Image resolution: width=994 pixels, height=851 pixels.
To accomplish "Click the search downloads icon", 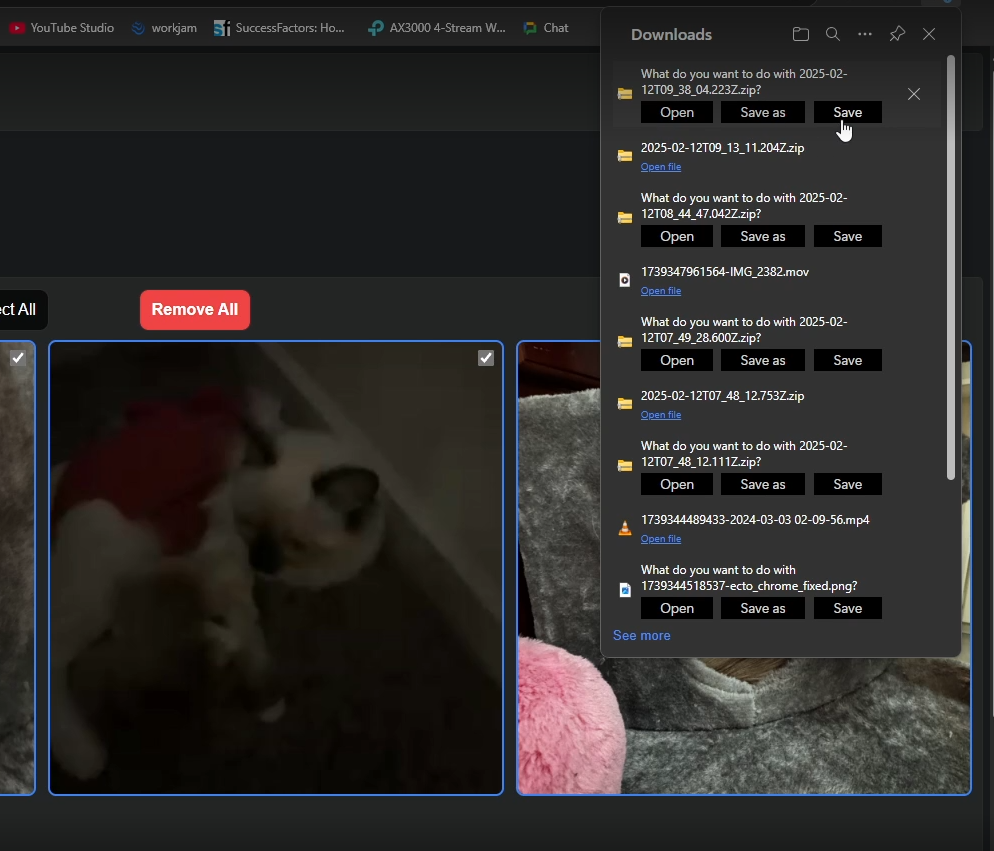I will [832, 34].
